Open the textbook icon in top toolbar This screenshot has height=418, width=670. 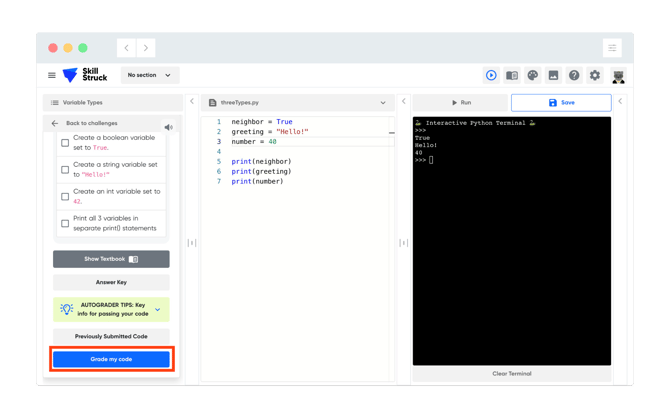pyautogui.click(x=511, y=76)
